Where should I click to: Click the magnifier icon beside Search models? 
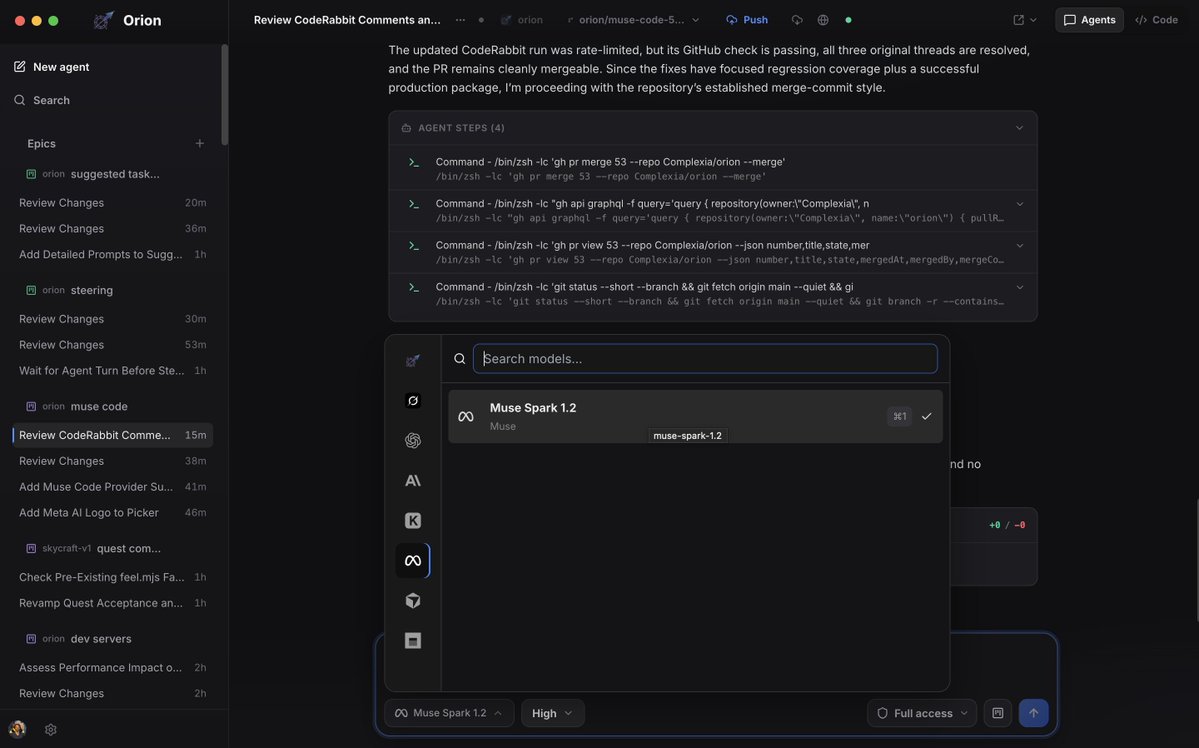point(460,359)
